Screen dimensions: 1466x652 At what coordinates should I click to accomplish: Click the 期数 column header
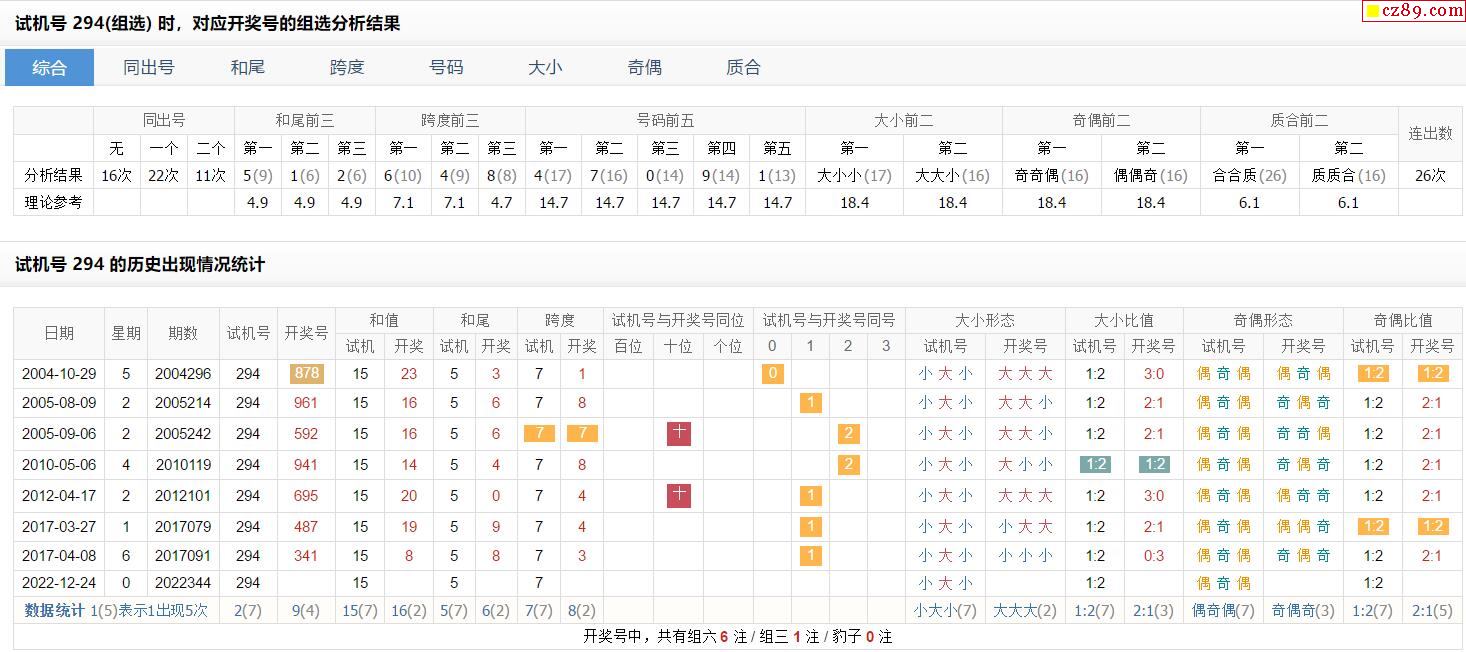183,333
